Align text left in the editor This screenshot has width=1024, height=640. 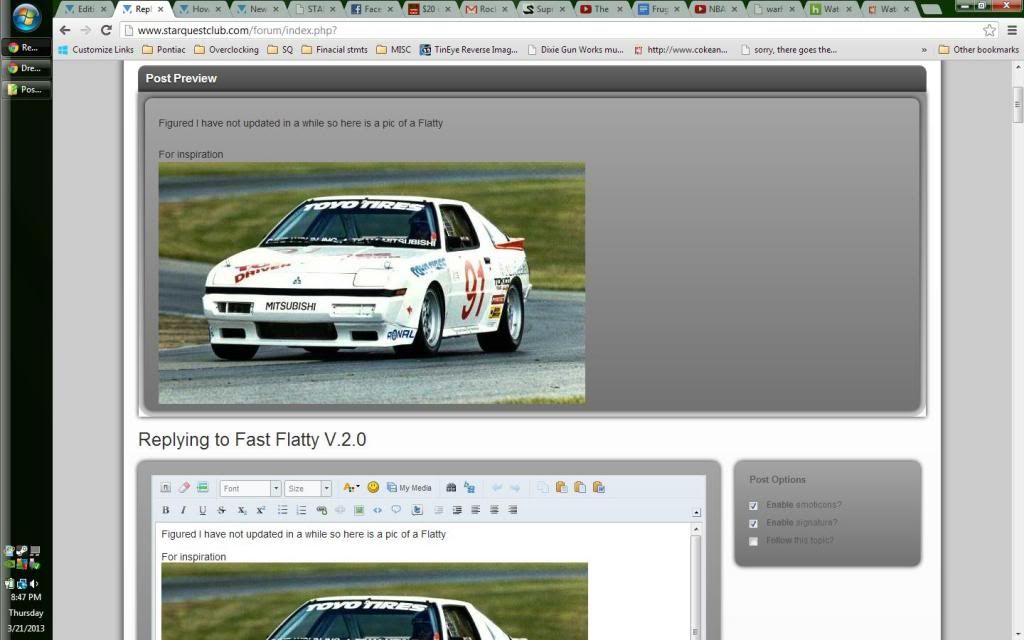[x=475, y=510]
